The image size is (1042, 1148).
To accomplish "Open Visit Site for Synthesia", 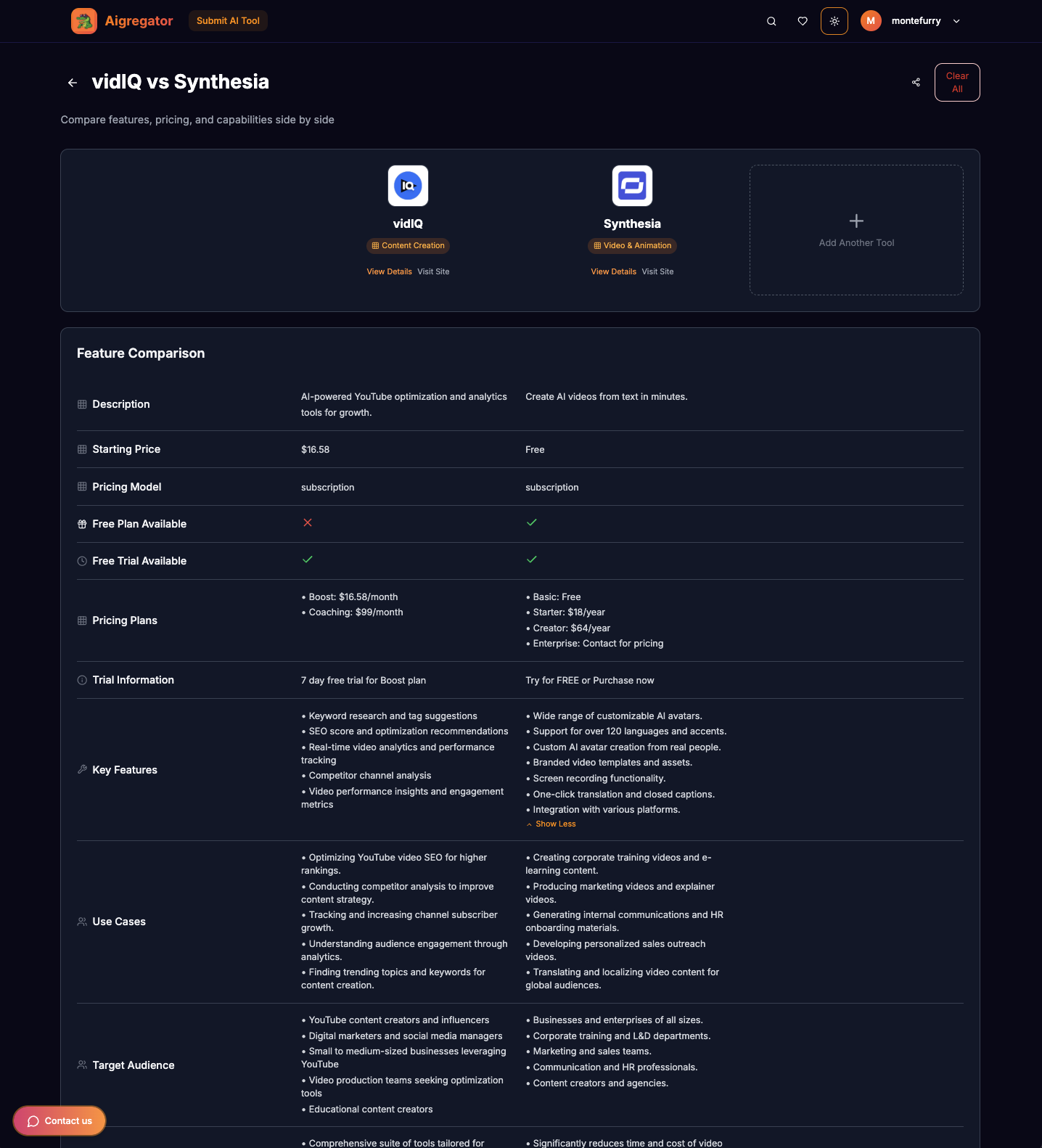I will click(657, 271).
